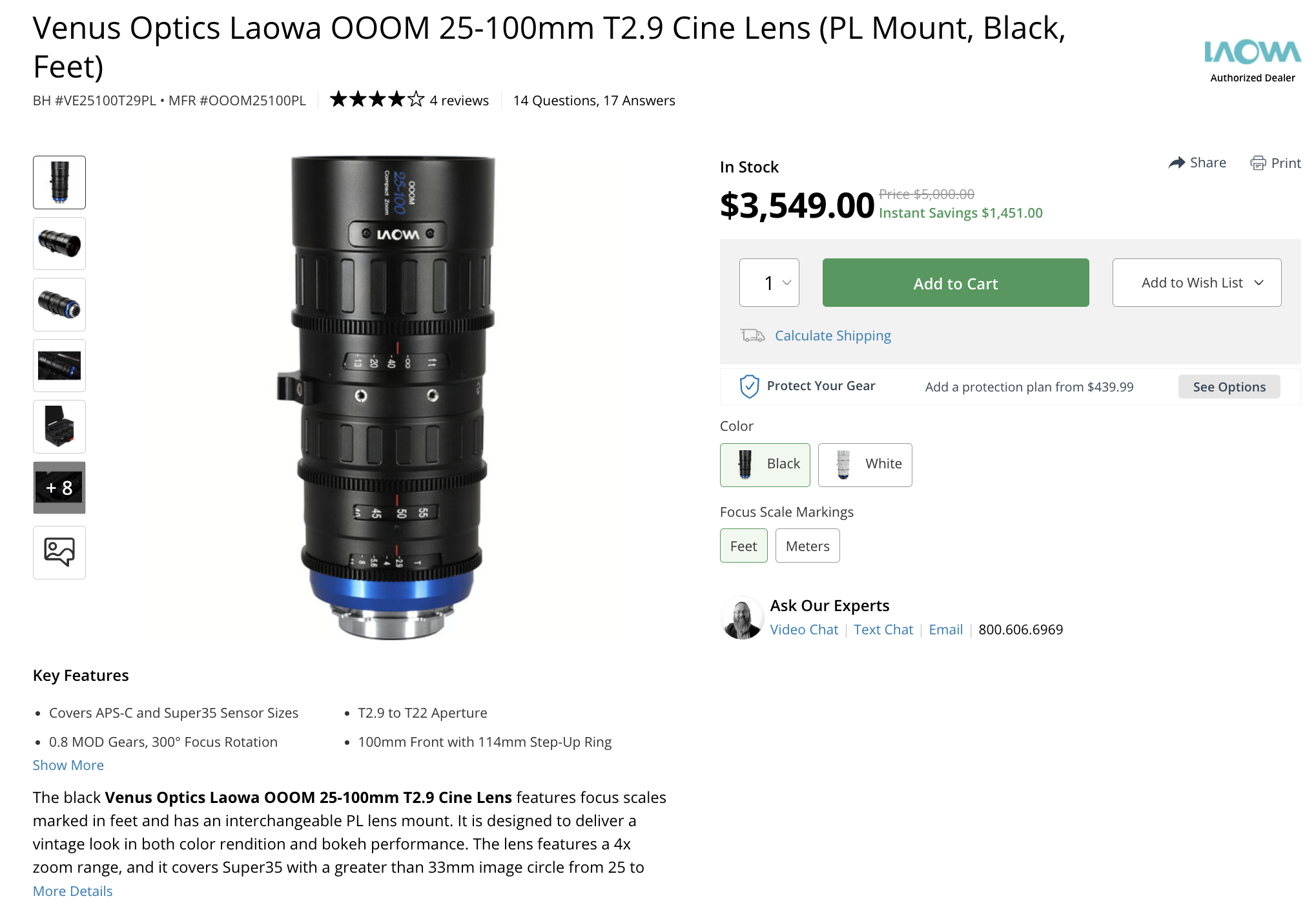The width and height of the screenshot is (1316, 916).
Task: Click See Options for protection plans
Action: click(1229, 387)
